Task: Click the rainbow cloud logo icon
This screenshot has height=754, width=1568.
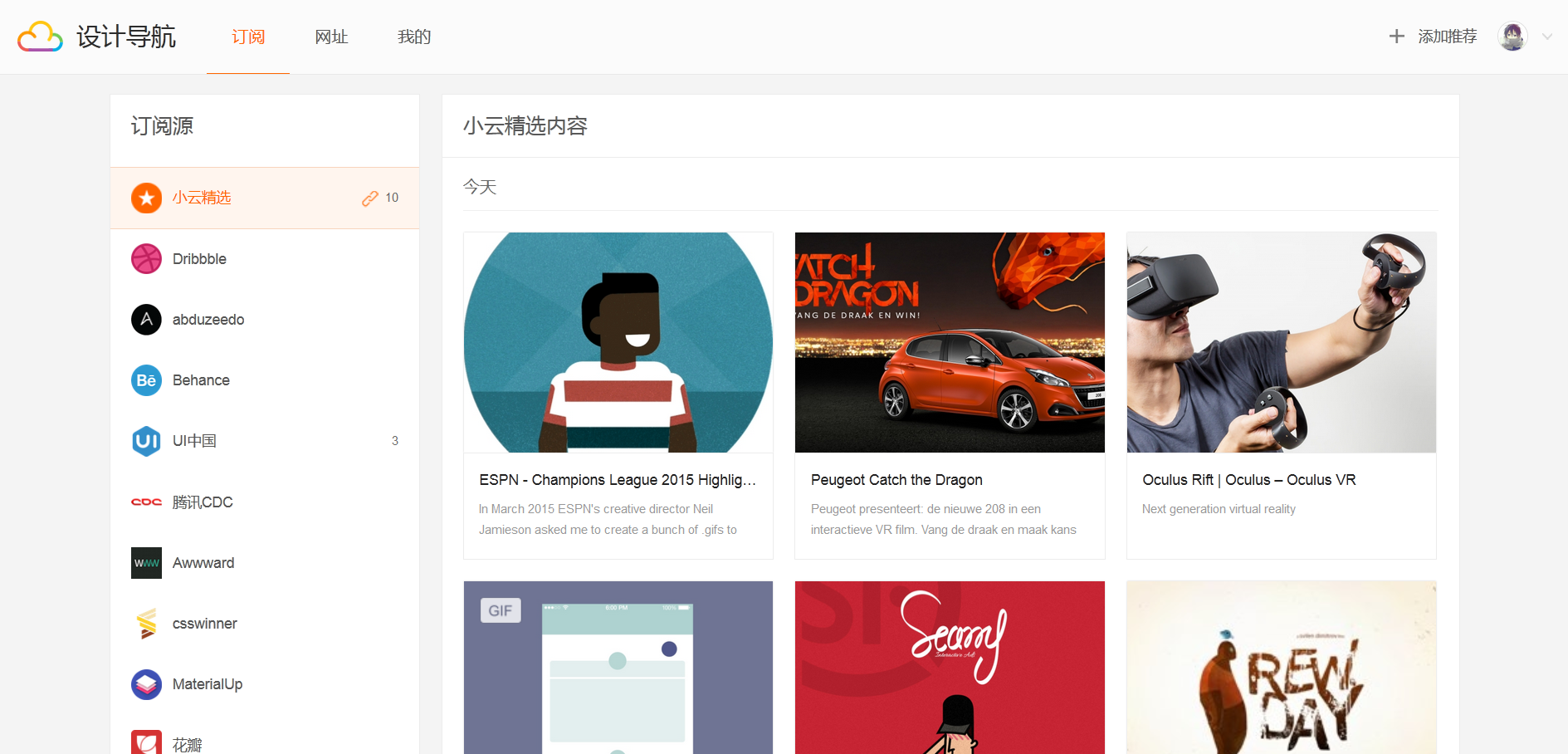Action: point(40,37)
